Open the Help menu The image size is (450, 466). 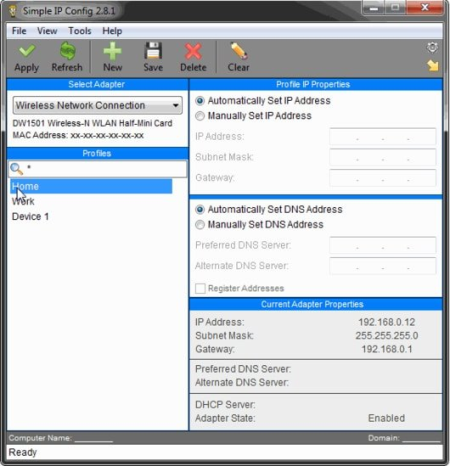point(112,31)
